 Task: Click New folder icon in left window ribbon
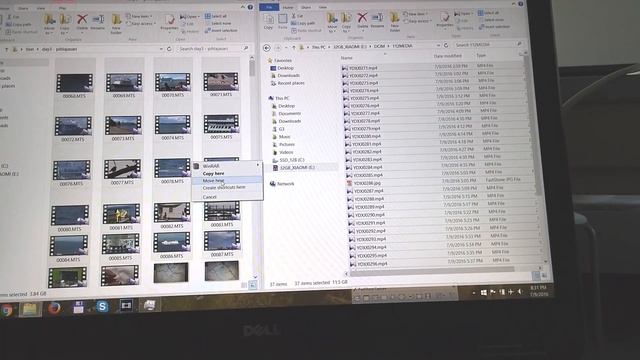[x=116, y=24]
